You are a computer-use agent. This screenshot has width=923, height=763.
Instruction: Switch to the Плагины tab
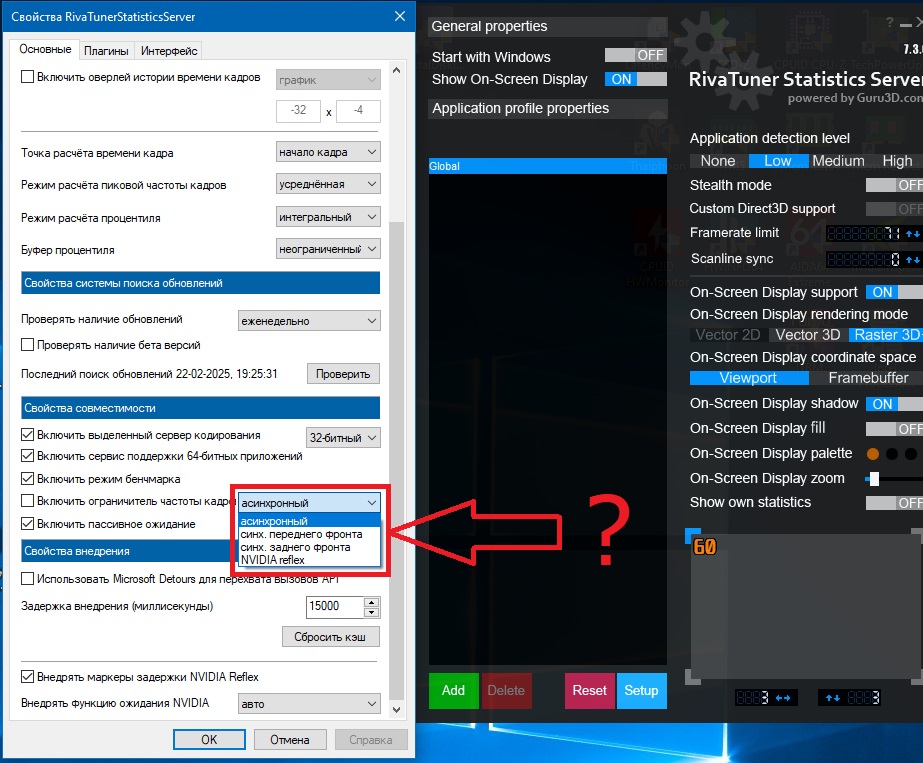coord(106,51)
